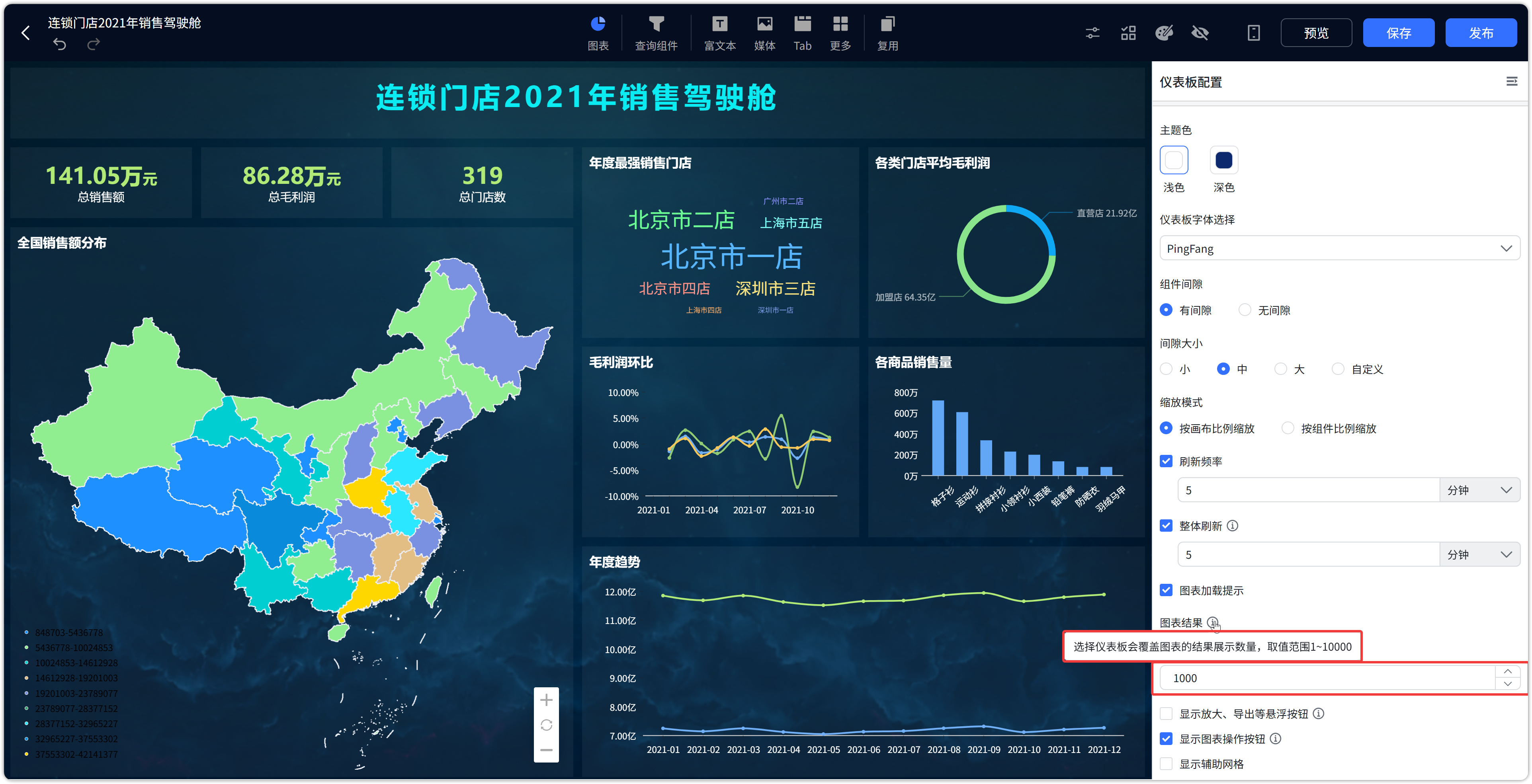The image size is (1532, 784).
Task: Click the 直营店 21.92亿 donut label
Action: pyautogui.click(x=1106, y=213)
